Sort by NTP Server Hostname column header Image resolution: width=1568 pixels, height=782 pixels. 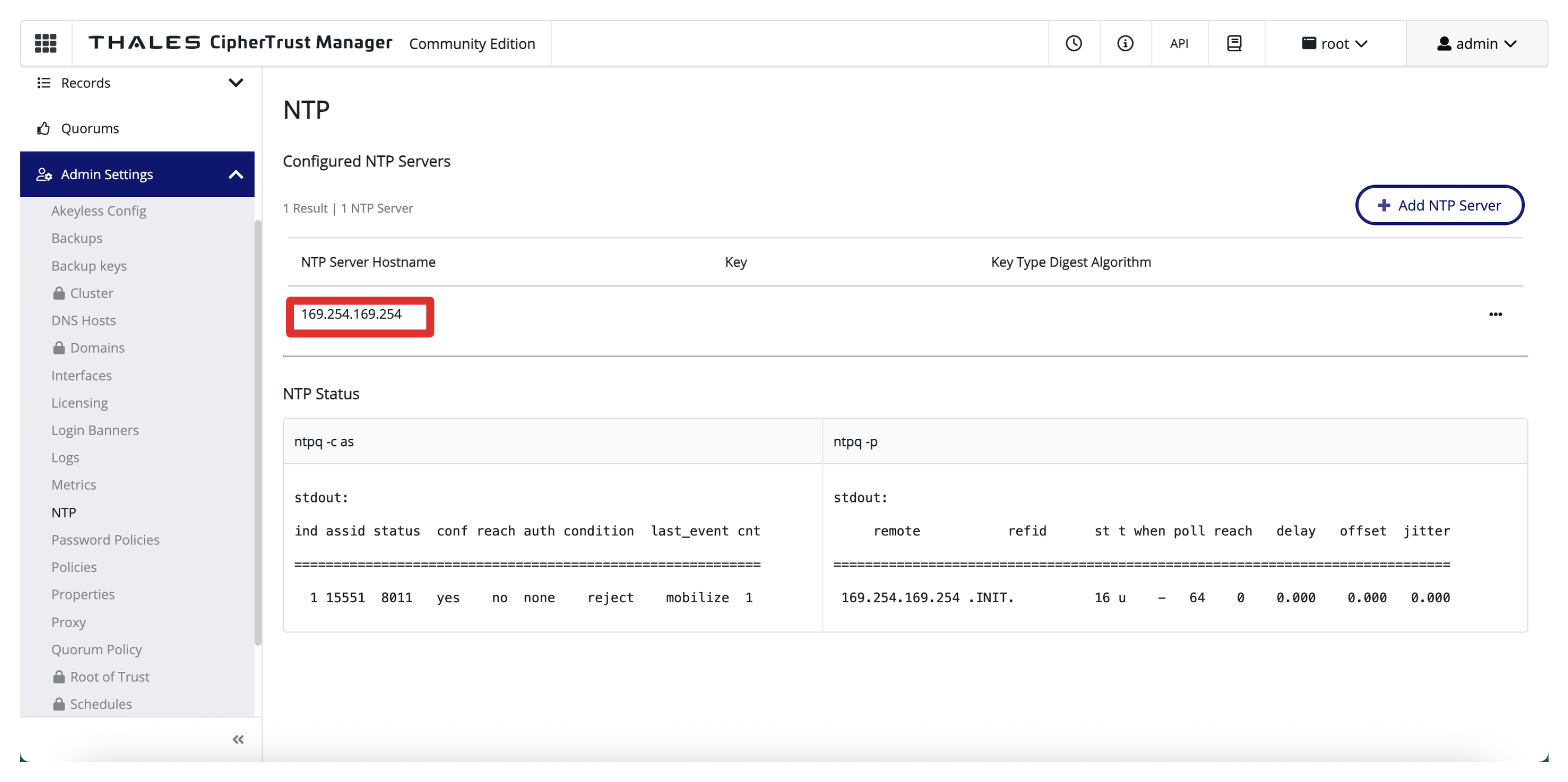point(368,262)
